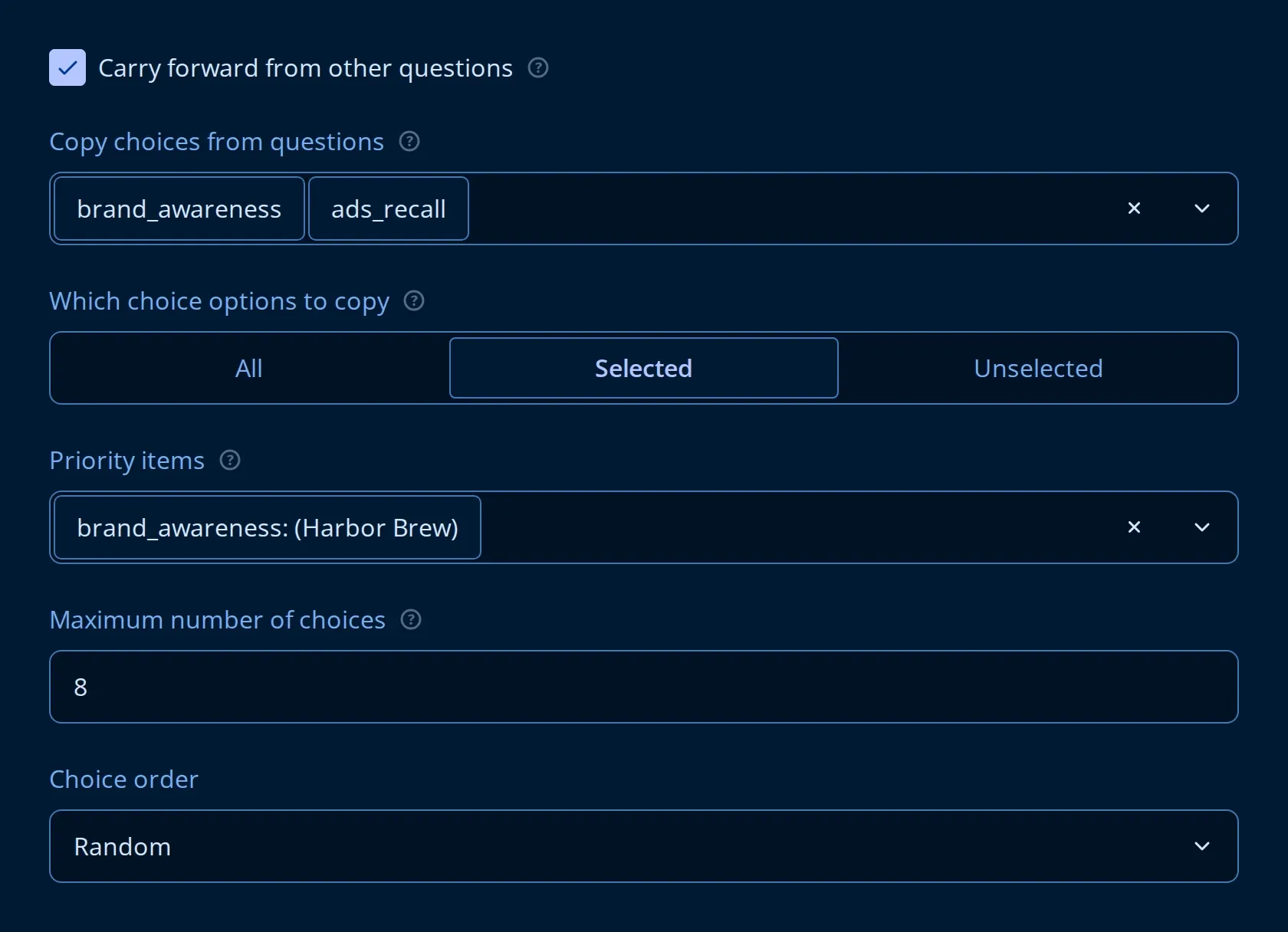Click the Choice order label
This screenshot has width=1288, height=932.
coord(123,779)
